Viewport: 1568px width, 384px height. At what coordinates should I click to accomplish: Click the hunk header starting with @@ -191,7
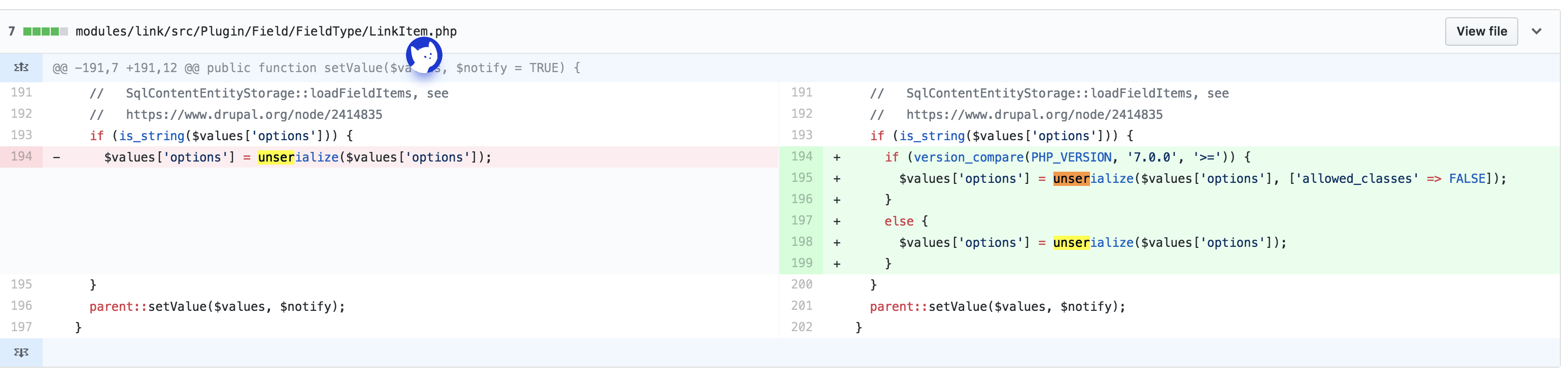tap(317, 68)
